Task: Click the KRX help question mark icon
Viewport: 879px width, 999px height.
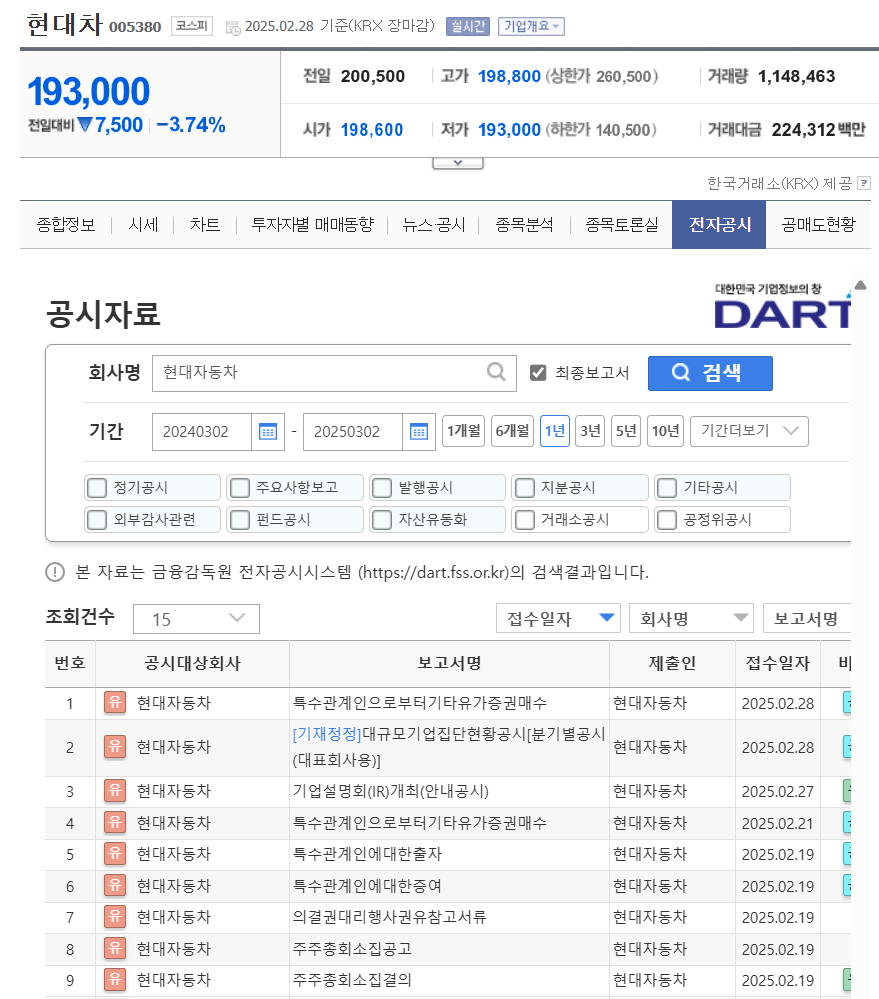Action: point(864,183)
